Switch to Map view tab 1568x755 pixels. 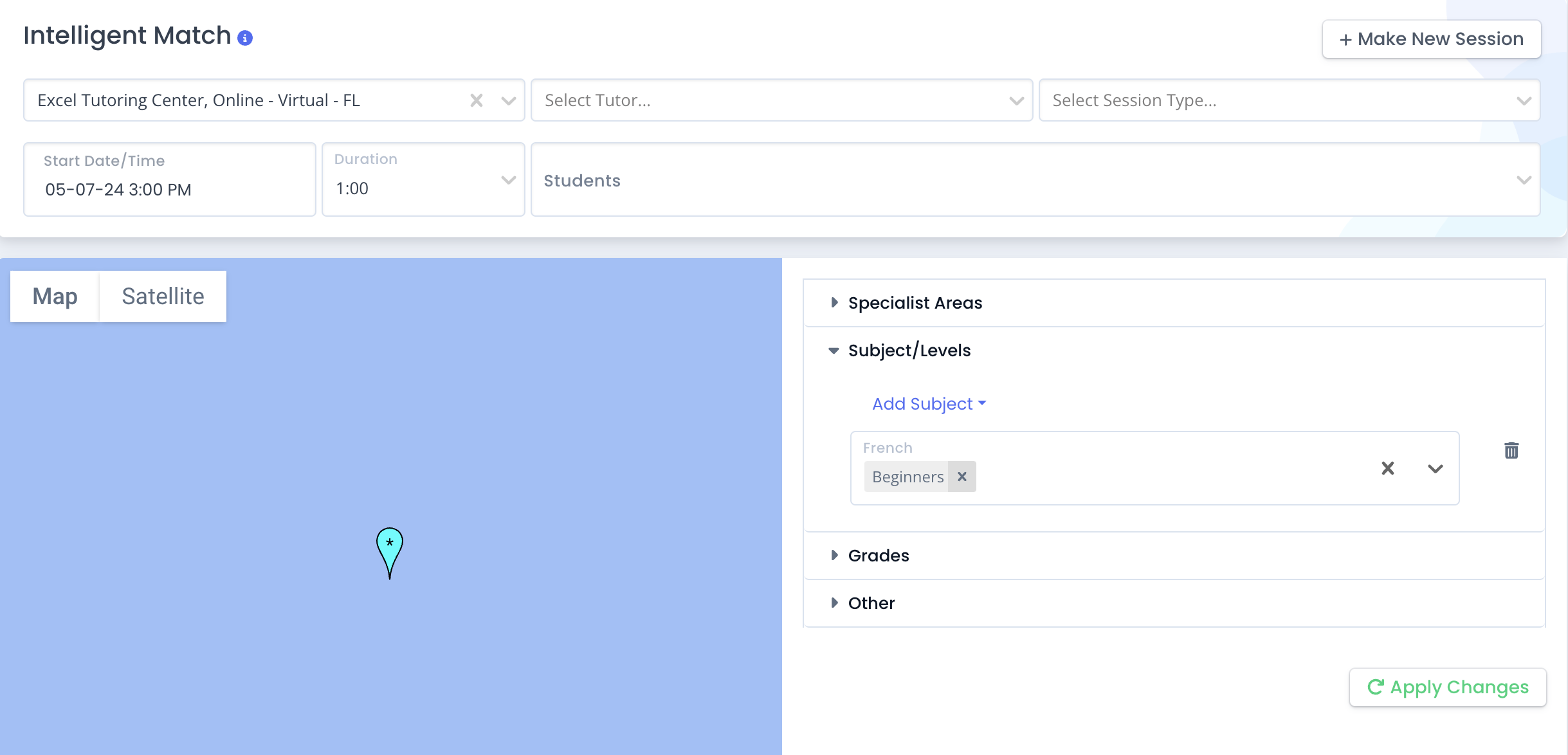click(x=55, y=296)
